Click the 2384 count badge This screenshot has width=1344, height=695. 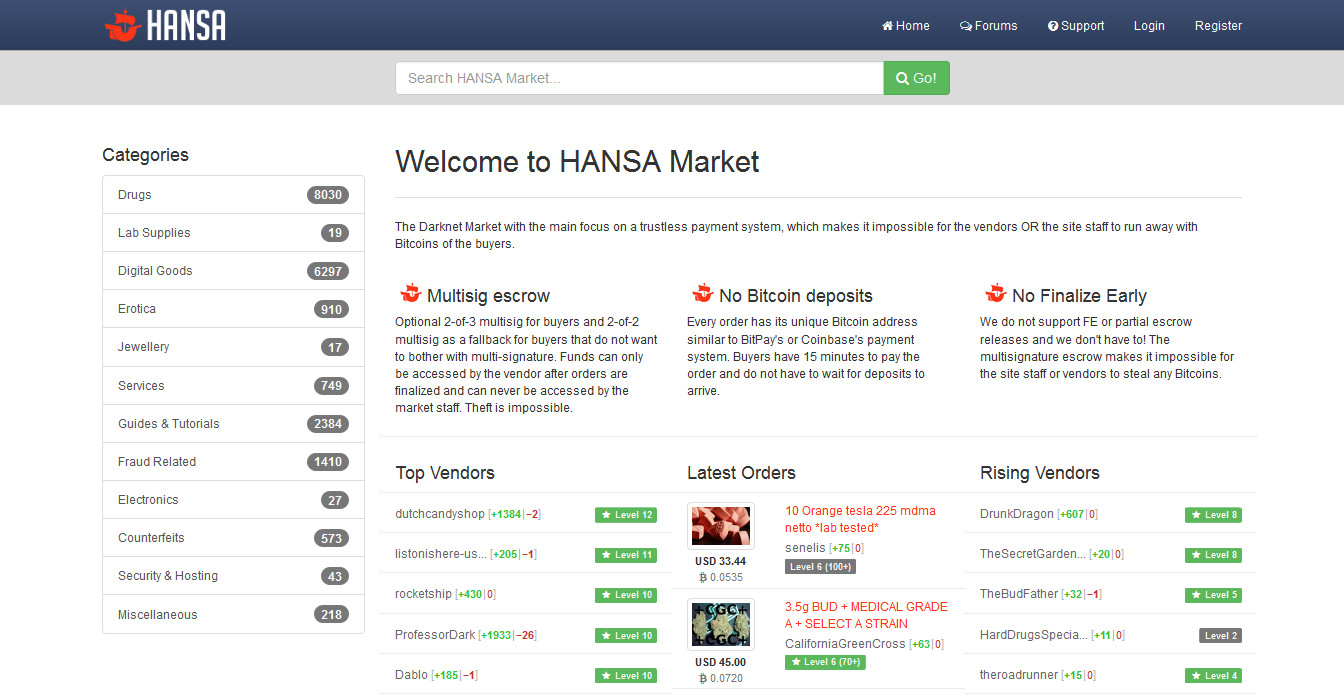pos(328,424)
